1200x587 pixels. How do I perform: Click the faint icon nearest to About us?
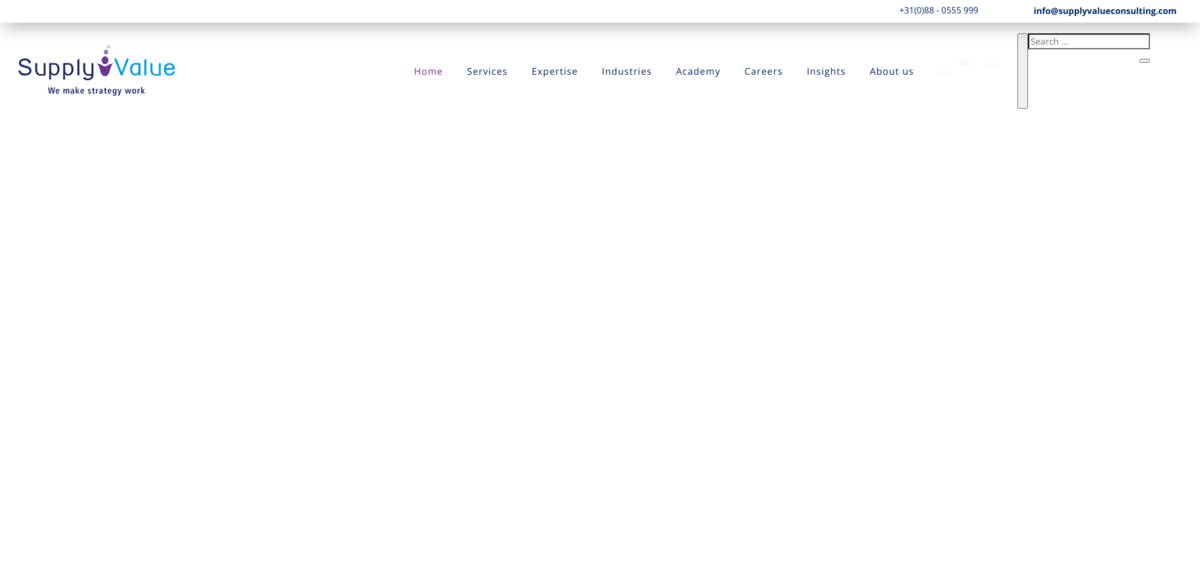944,70
